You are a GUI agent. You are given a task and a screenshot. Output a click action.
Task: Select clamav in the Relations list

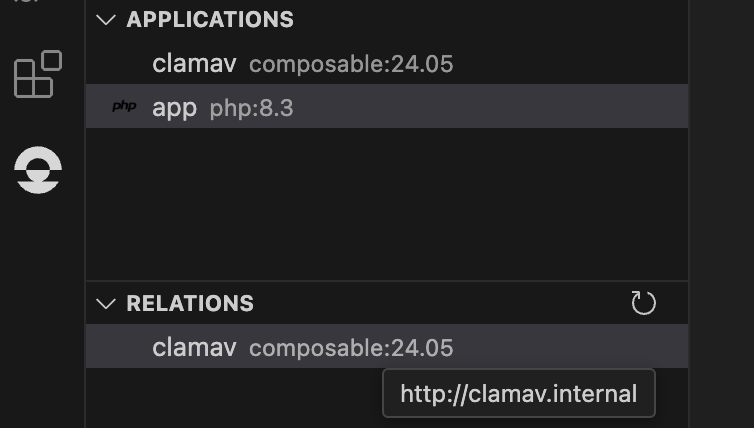pyautogui.click(x=387, y=346)
